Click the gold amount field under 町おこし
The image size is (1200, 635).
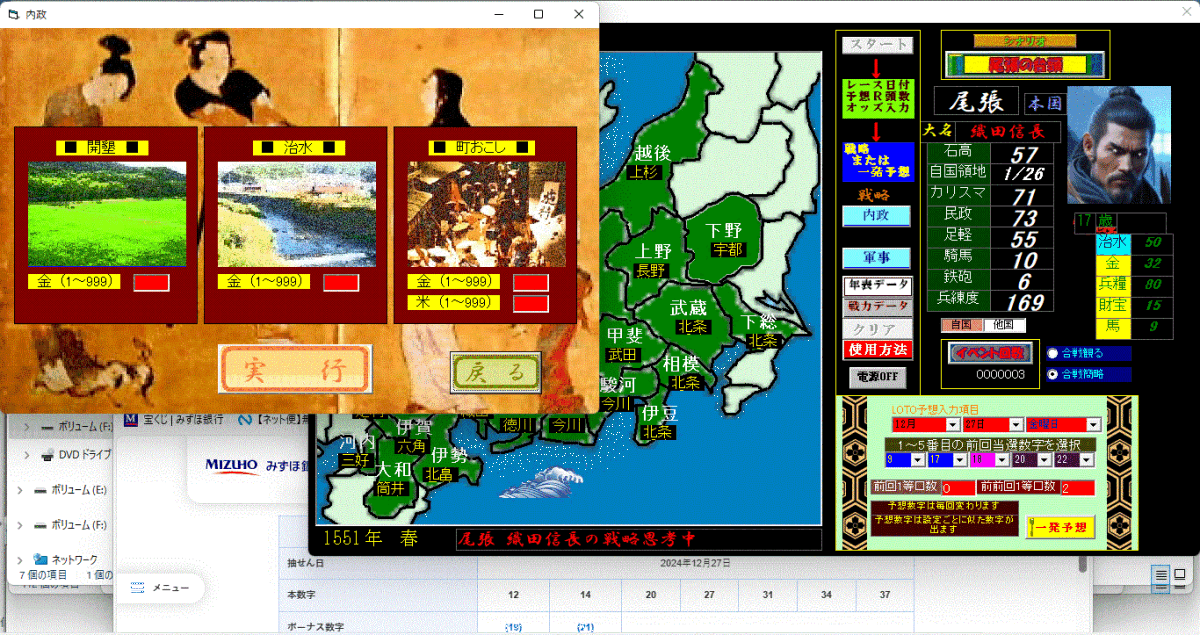[531, 283]
